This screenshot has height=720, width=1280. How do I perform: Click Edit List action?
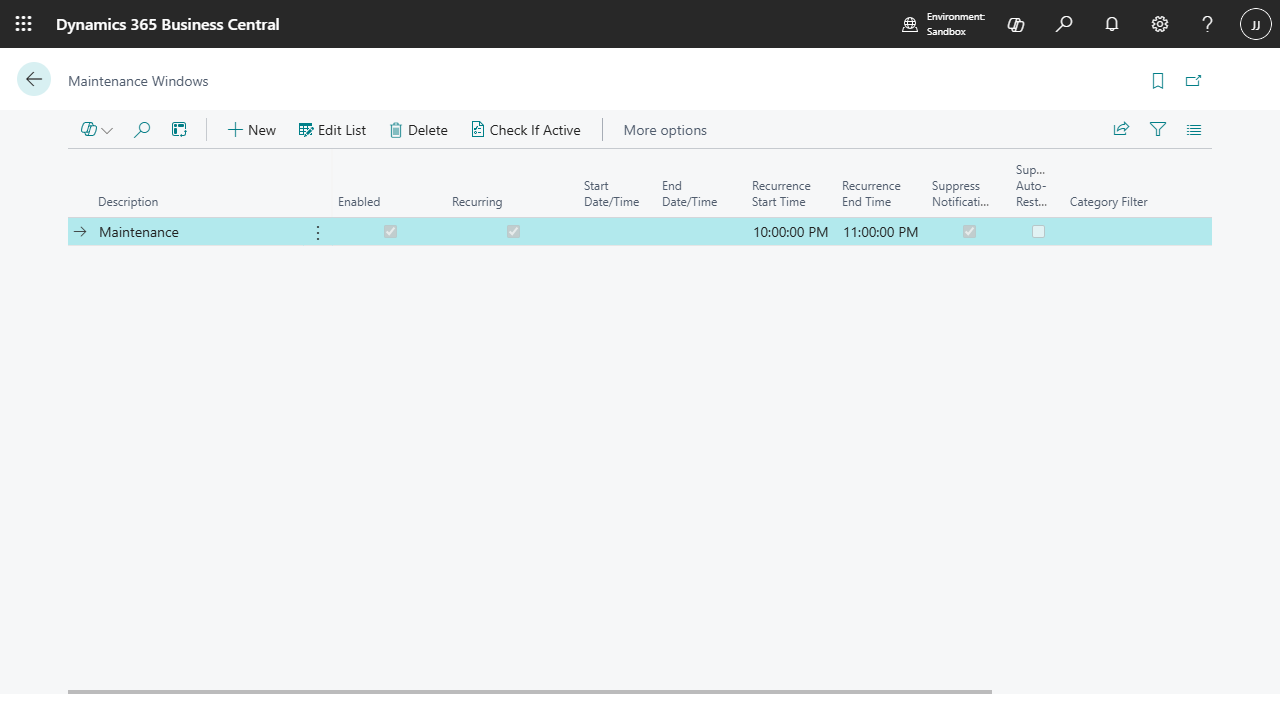point(332,130)
